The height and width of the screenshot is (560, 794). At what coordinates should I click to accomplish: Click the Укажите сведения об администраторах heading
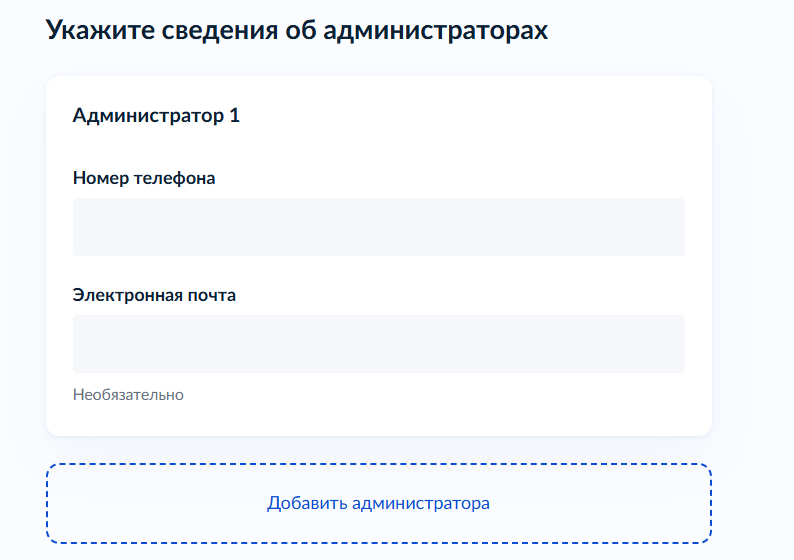point(297,31)
